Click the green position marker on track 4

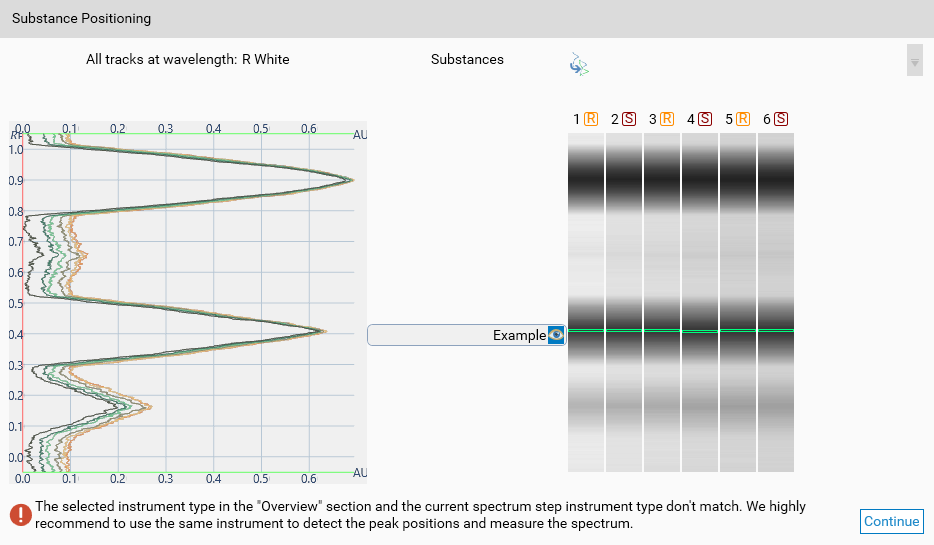[x=700, y=331]
